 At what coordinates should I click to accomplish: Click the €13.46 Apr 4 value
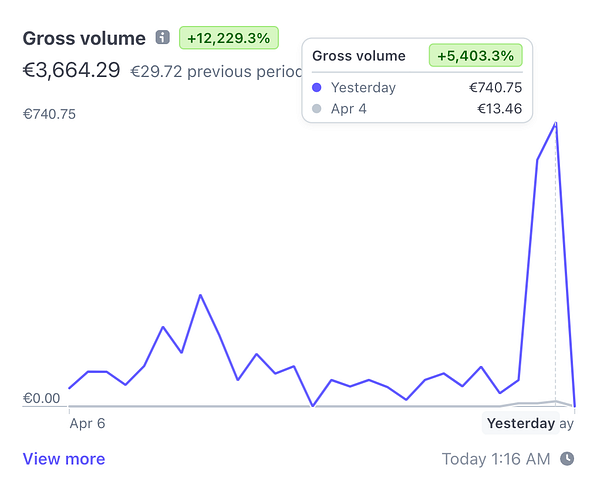point(499,109)
